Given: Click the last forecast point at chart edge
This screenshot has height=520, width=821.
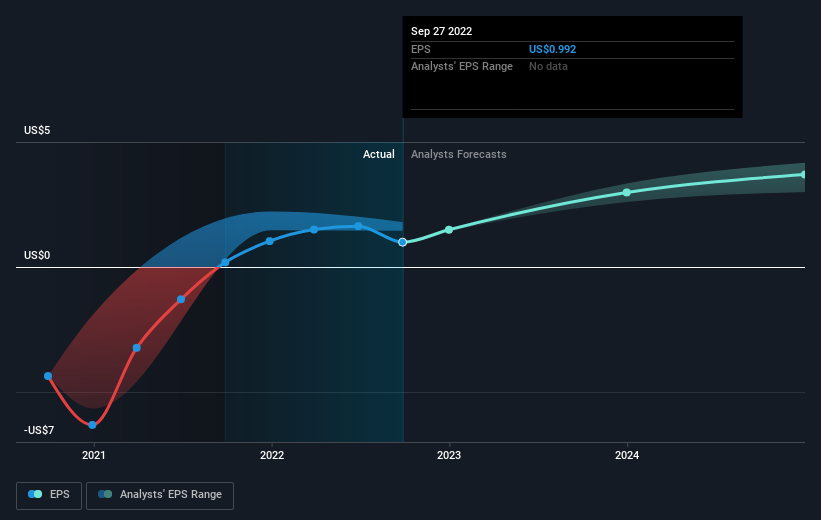Looking at the screenshot, I should [x=804, y=174].
